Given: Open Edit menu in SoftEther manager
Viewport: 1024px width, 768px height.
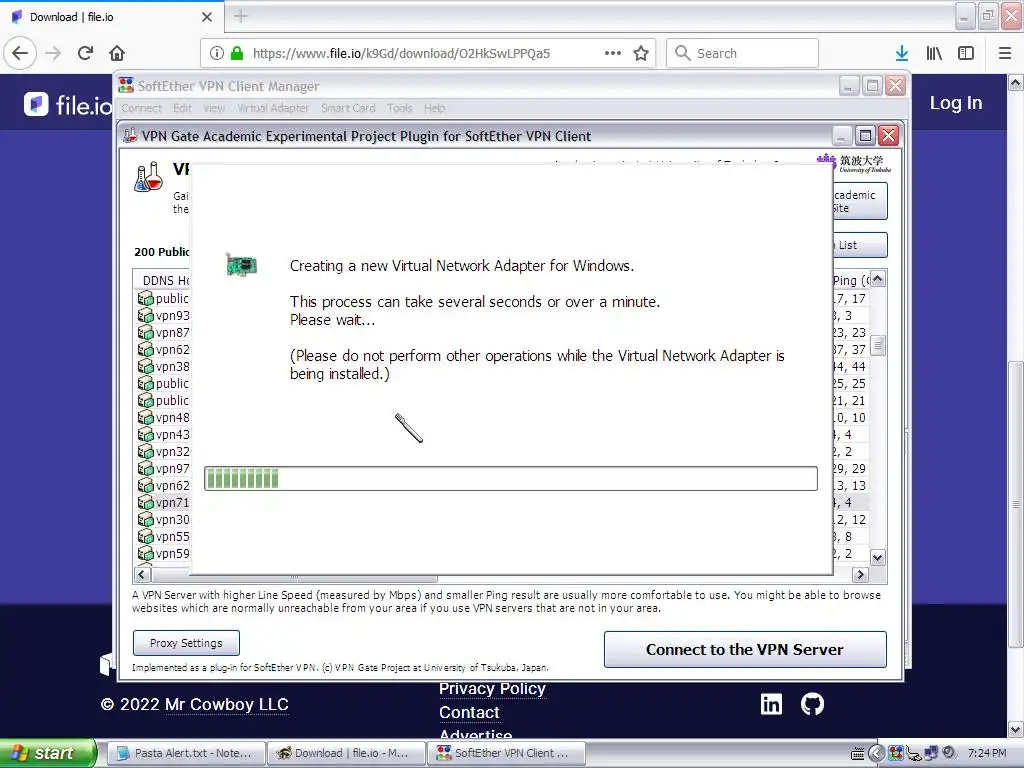Looking at the screenshot, I should (182, 108).
